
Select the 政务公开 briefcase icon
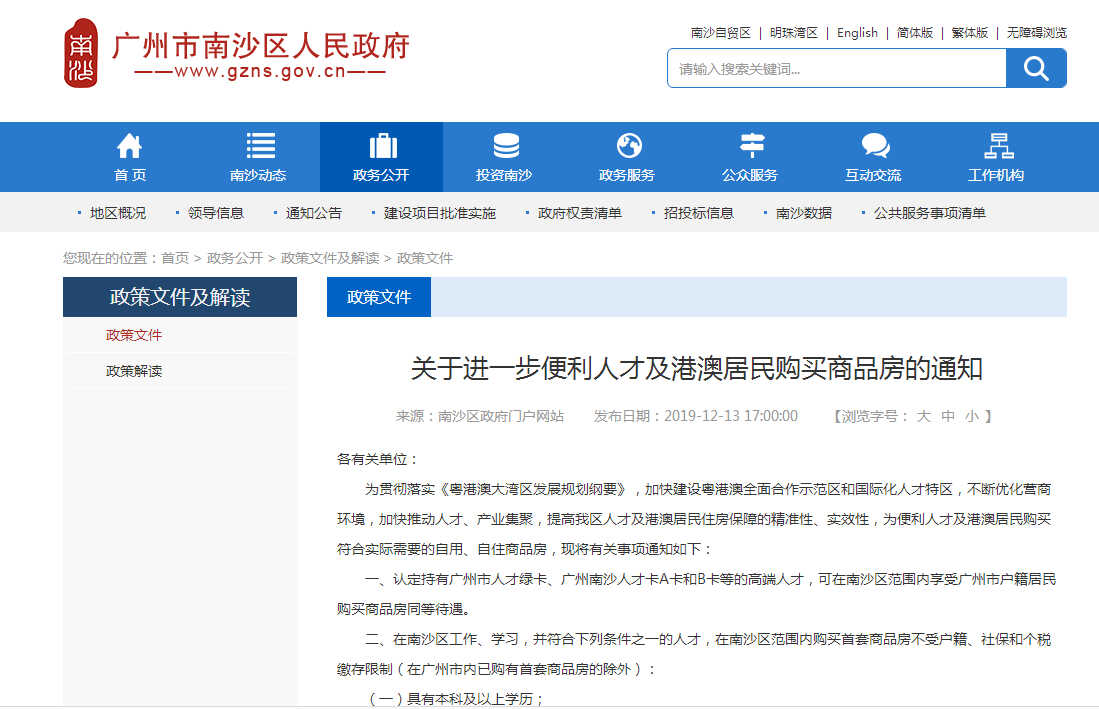click(x=383, y=146)
